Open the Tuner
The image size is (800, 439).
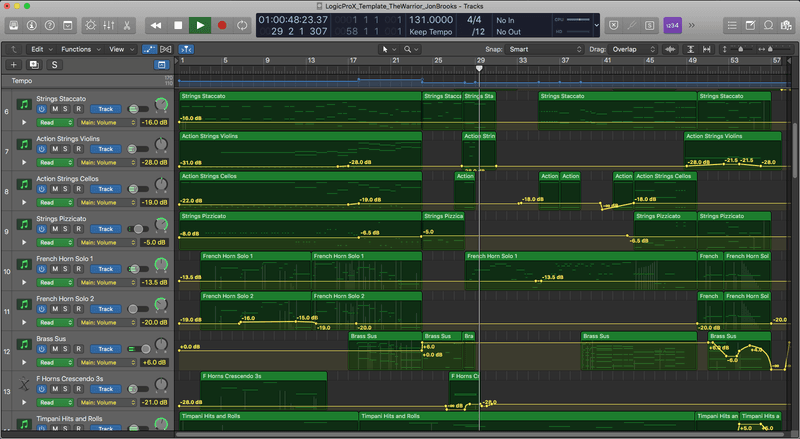point(632,25)
